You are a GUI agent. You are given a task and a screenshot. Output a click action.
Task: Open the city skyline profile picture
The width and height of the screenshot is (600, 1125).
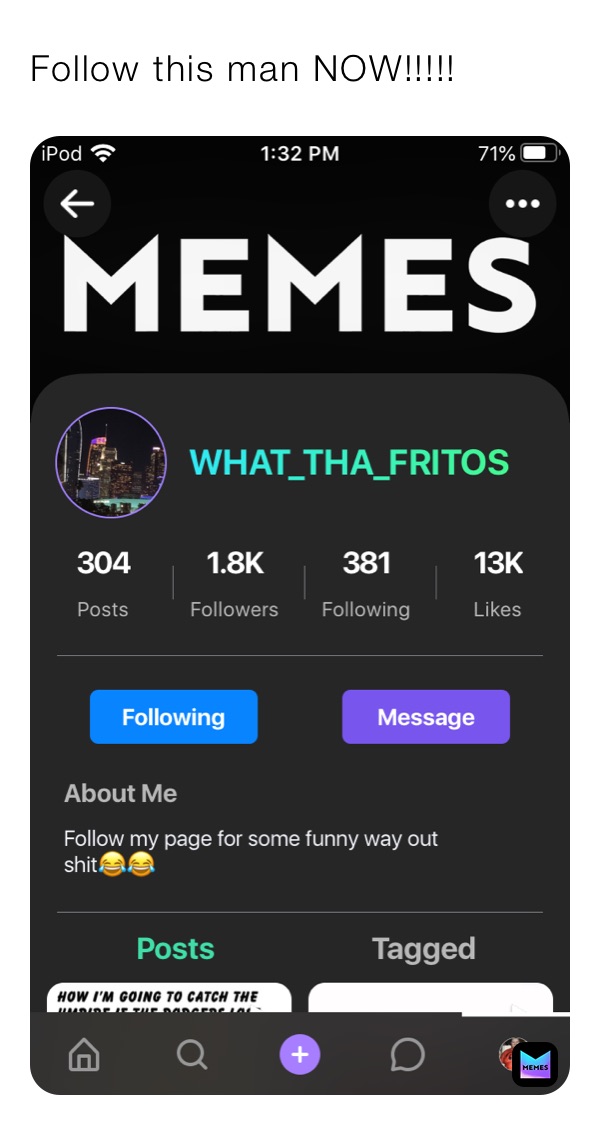click(x=111, y=463)
